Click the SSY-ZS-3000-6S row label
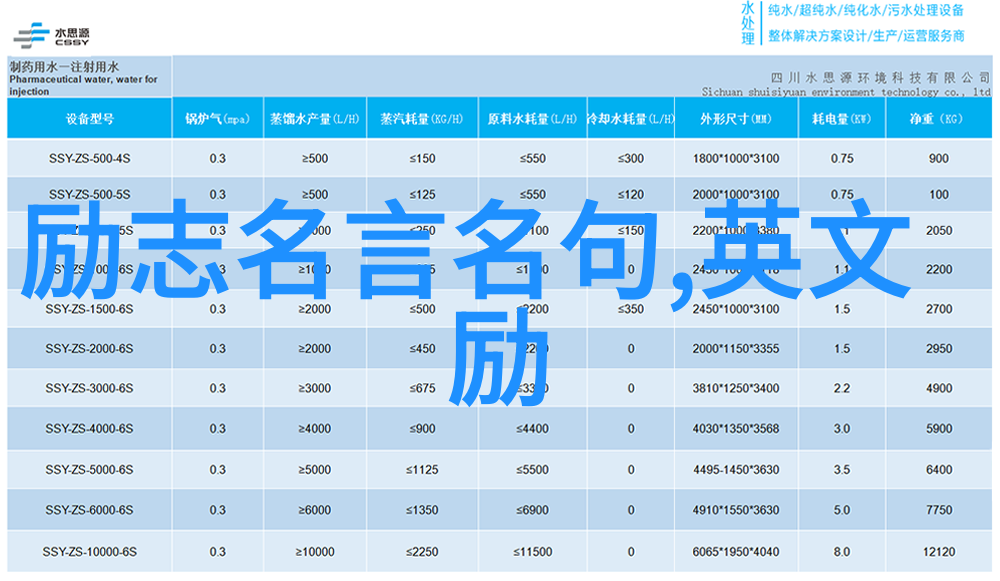This screenshot has height=581, width=1000. pos(89,388)
